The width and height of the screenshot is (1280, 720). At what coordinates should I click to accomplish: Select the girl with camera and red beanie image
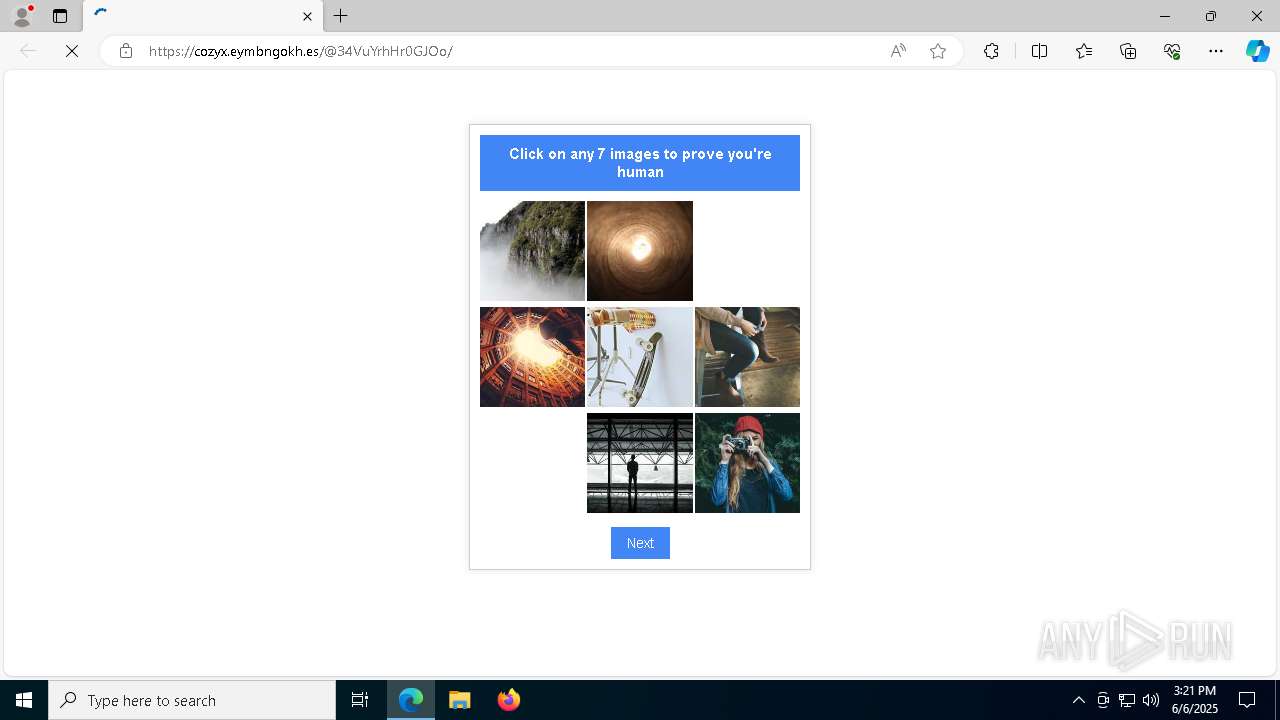click(747, 463)
